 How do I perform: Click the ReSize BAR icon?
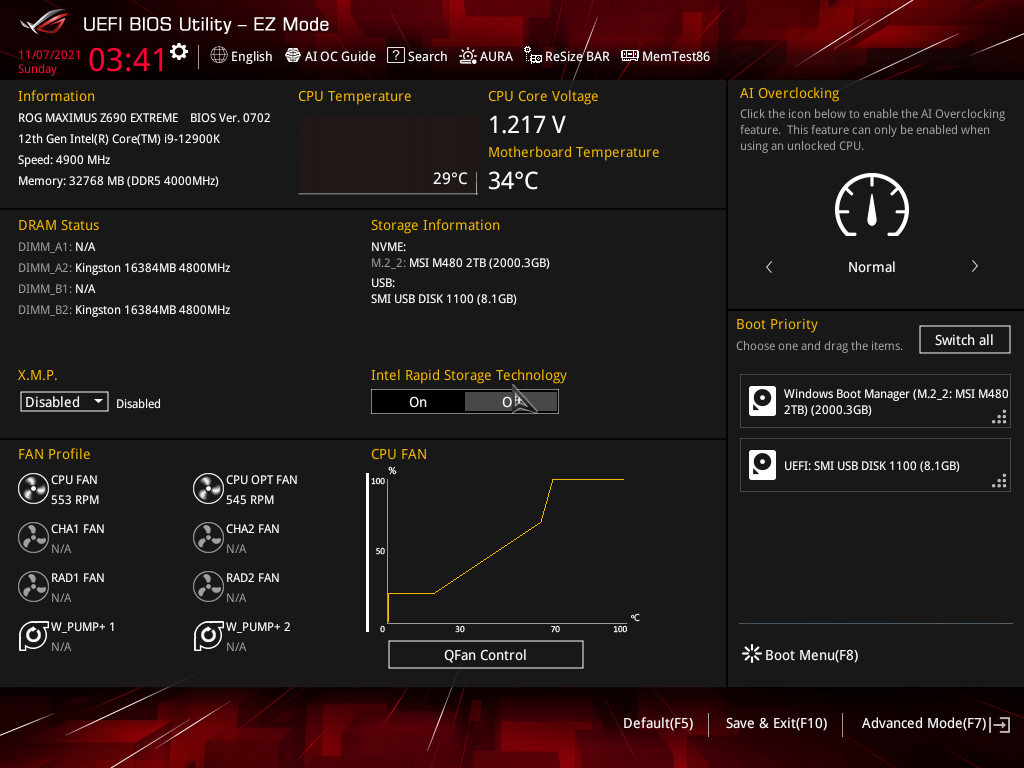pos(533,56)
